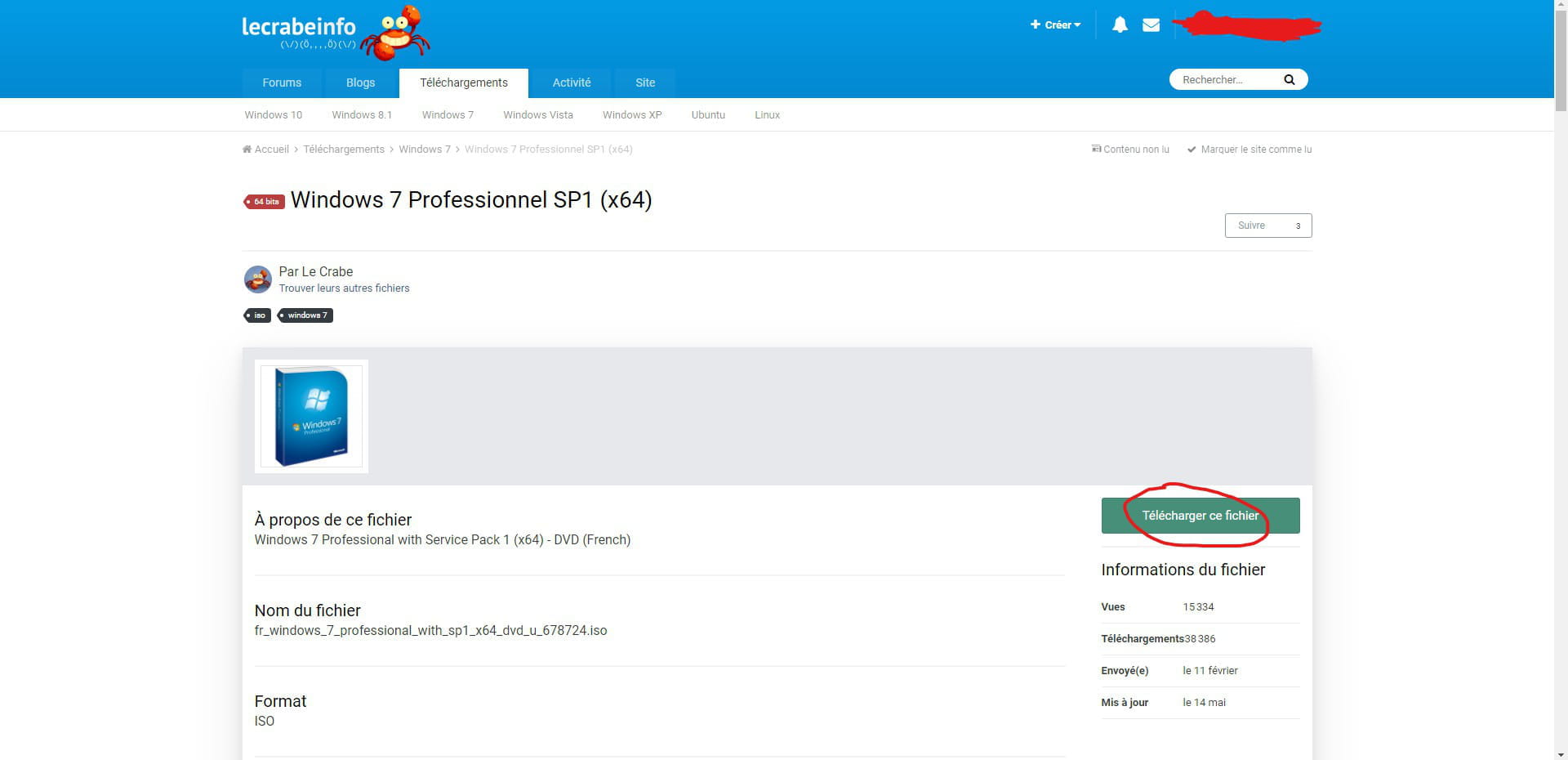The image size is (1568, 760).
Task: Click the file name fr_windows_7_professional iso text
Action: coord(430,631)
